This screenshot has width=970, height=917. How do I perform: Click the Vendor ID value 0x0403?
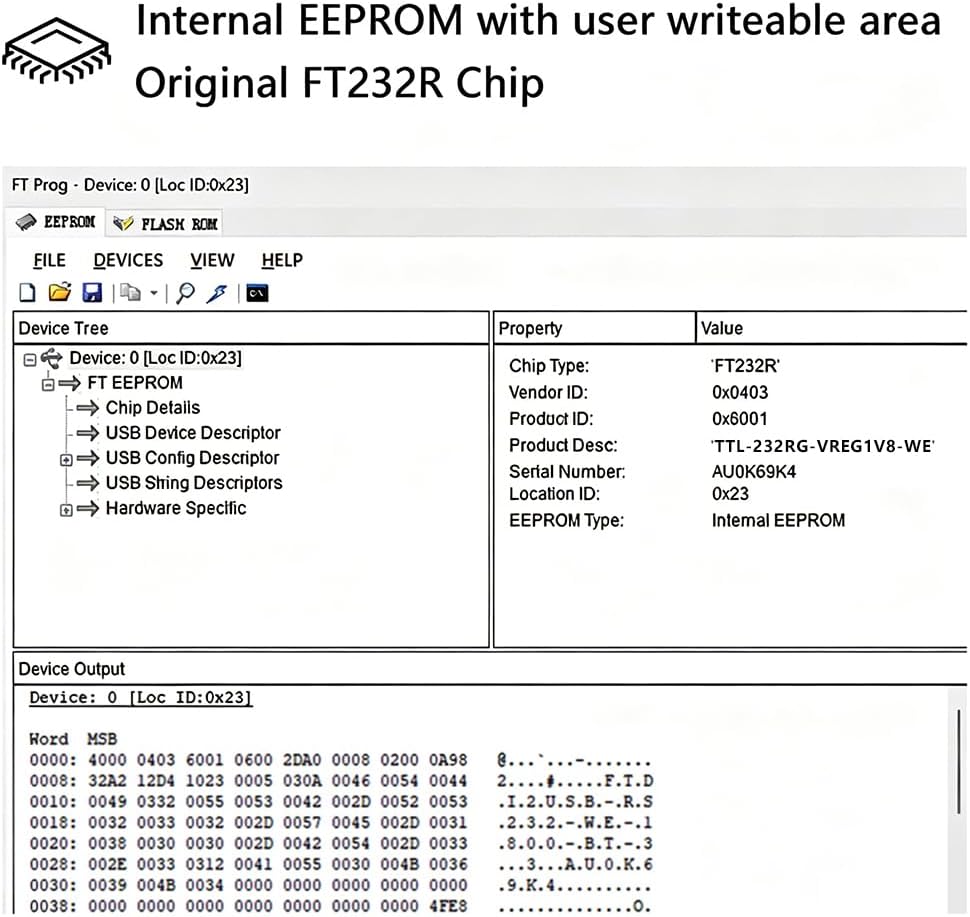[740, 392]
